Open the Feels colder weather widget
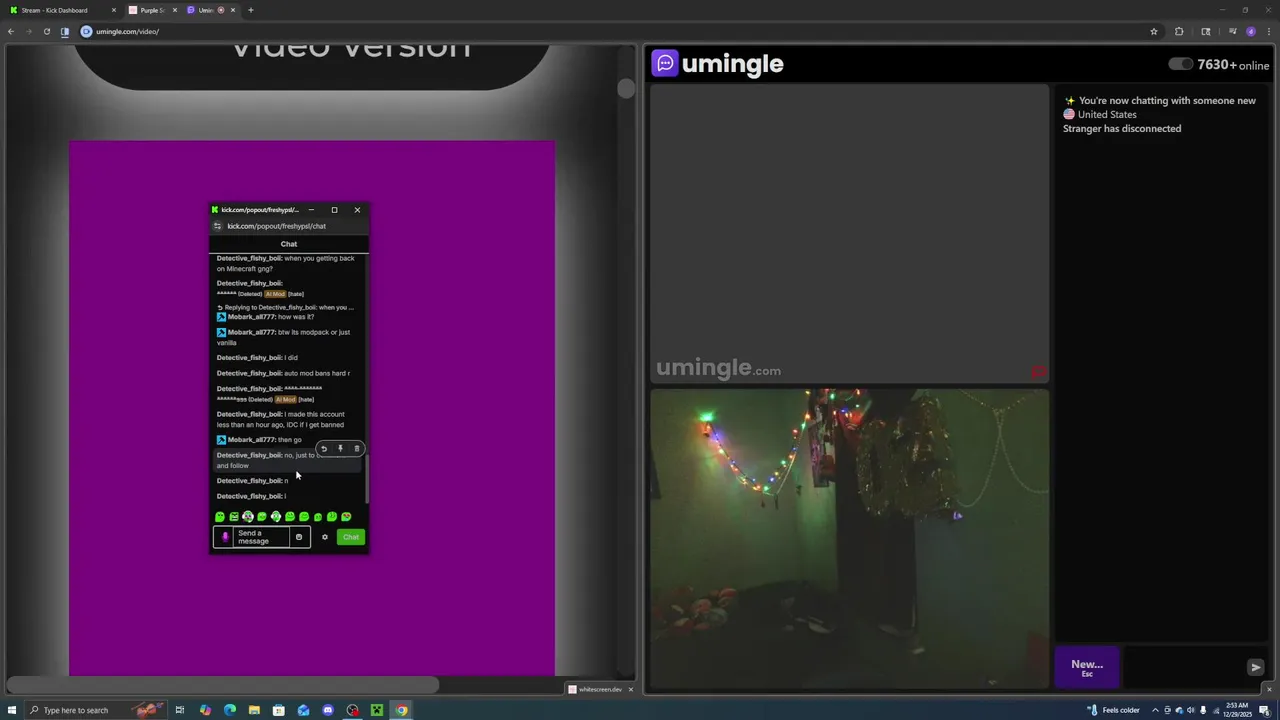 point(1114,710)
